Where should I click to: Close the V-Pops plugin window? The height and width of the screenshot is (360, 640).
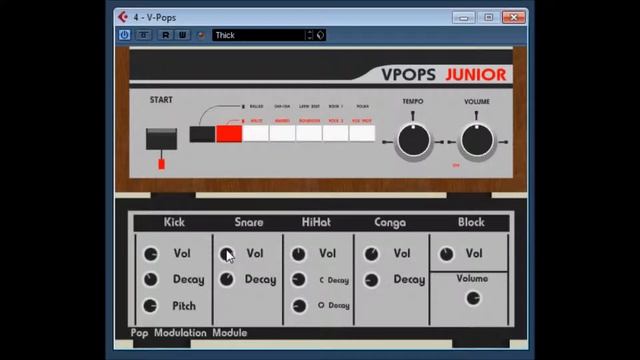(x=513, y=18)
